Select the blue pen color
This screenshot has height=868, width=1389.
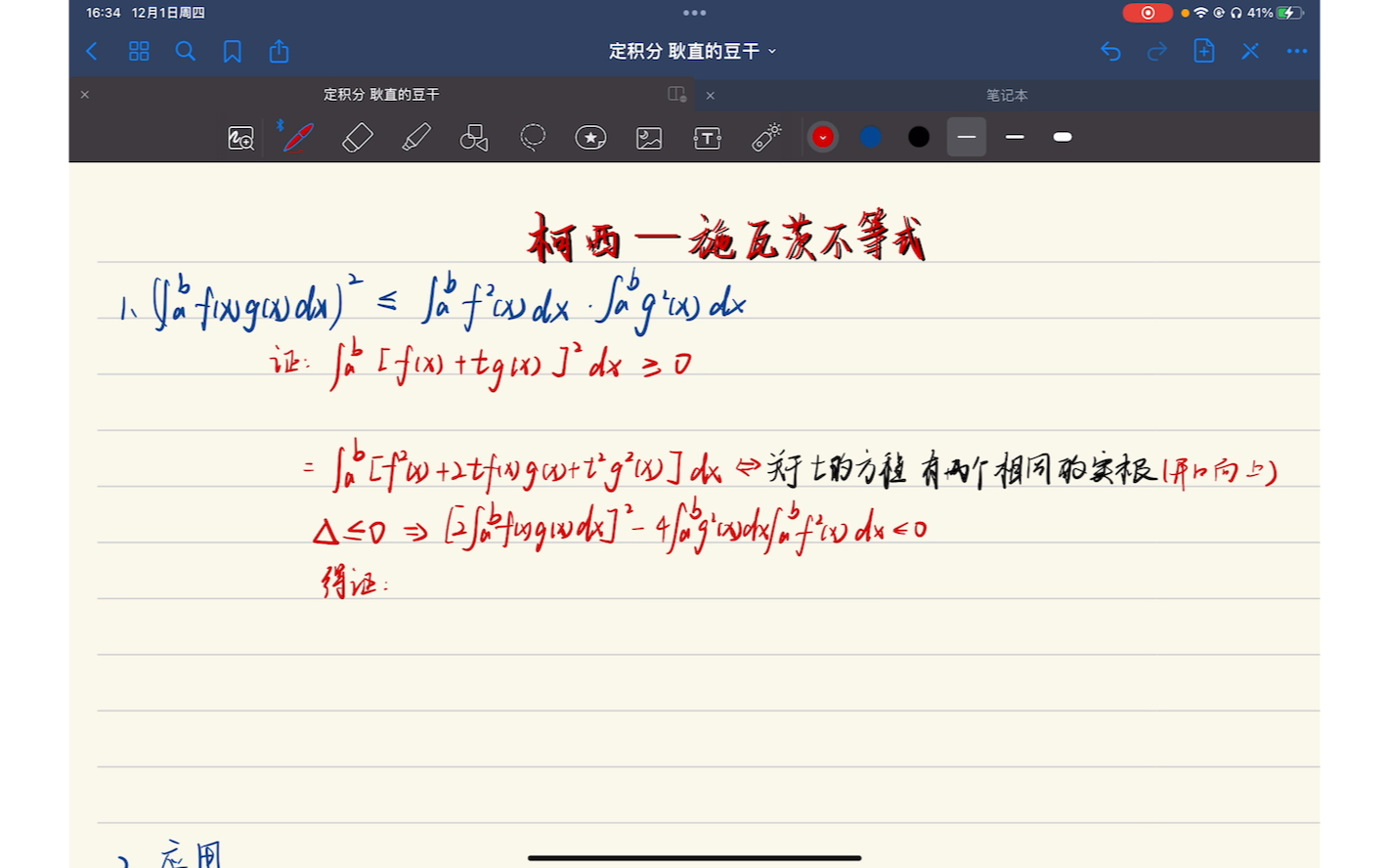coord(870,137)
